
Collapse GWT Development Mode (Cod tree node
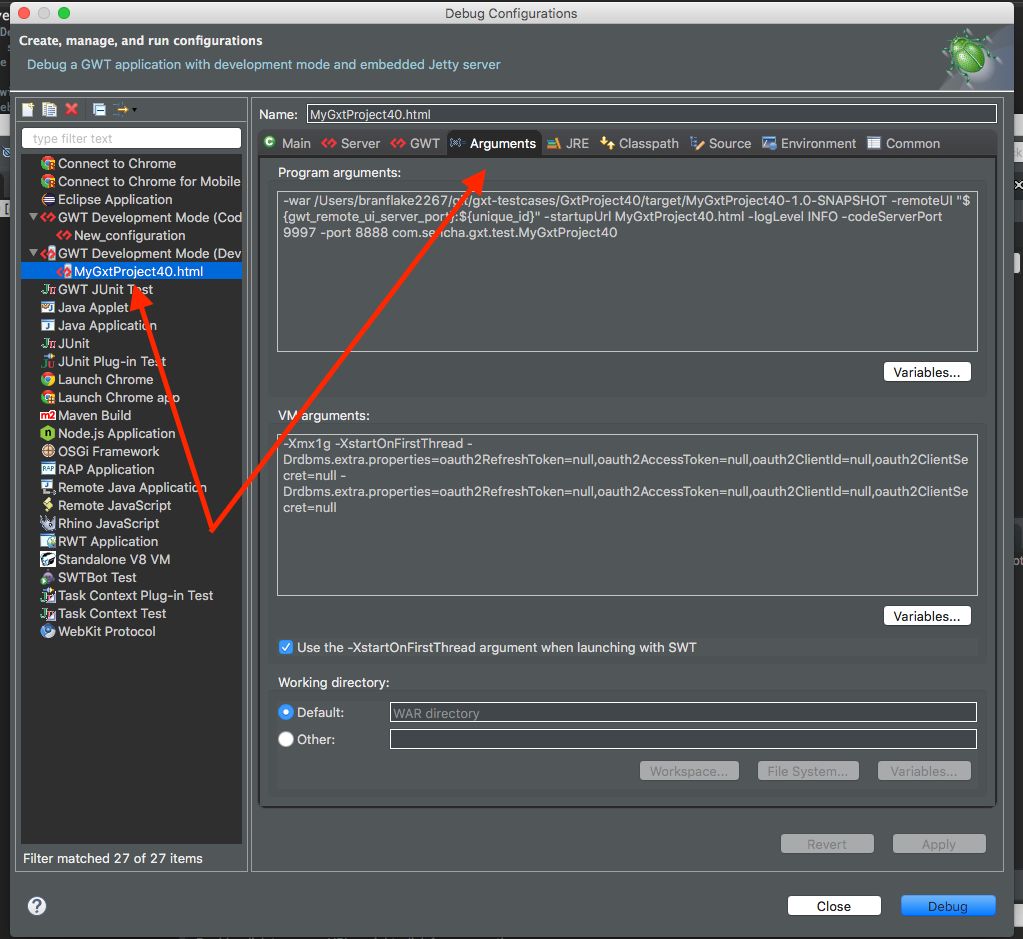click(33, 217)
